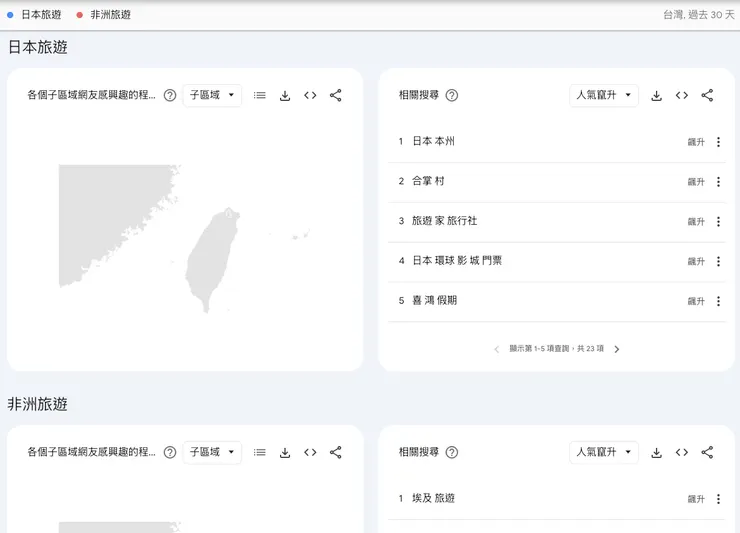Screen dimensions: 740x533
Task: Open more options for 喜 鴻 假期
Action: pyautogui.click(x=718, y=301)
